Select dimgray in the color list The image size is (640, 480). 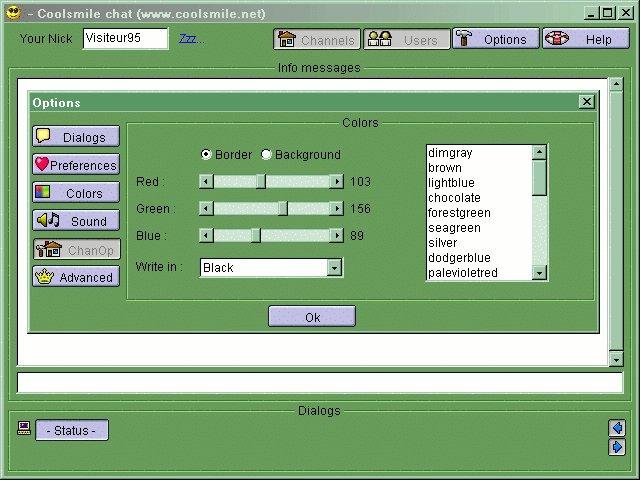coord(479,153)
